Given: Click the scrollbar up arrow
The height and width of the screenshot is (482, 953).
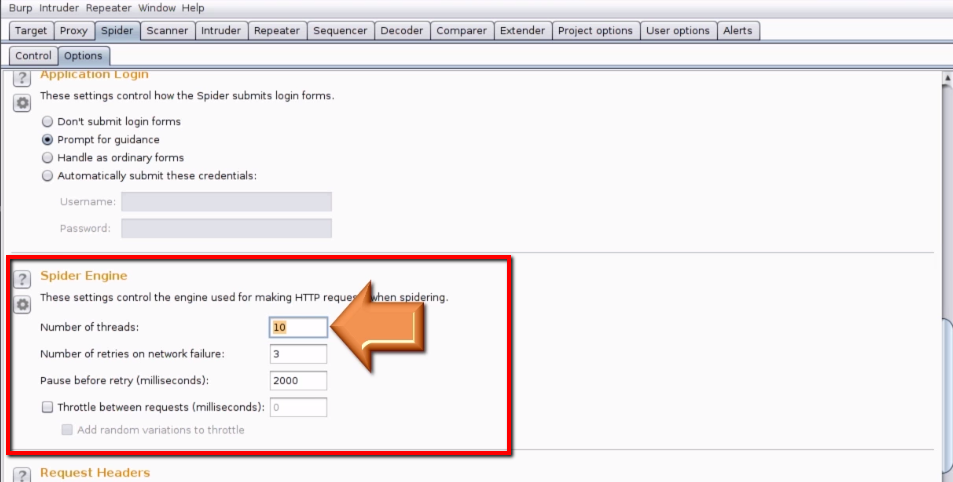Looking at the screenshot, I should click(948, 78).
